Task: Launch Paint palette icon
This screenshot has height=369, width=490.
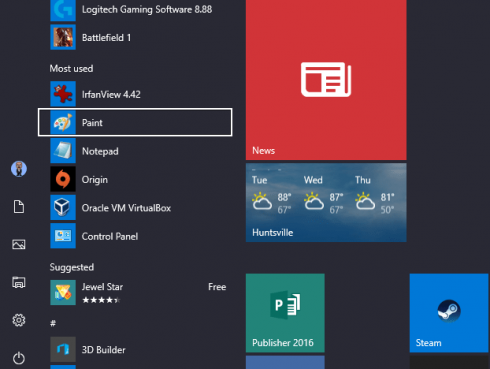Action: (63, 123)
